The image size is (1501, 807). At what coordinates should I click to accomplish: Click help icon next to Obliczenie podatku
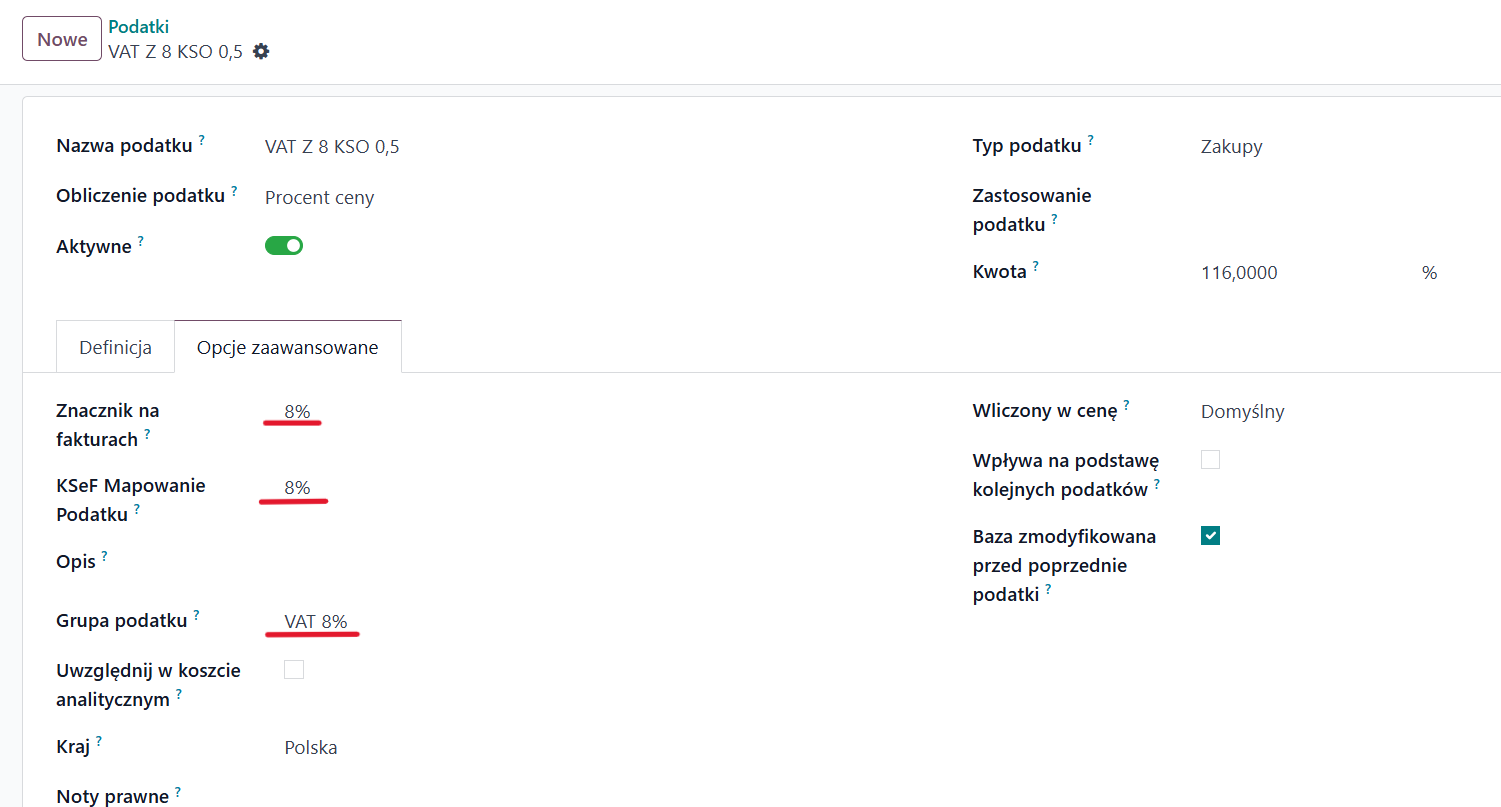tap(234, 190)
